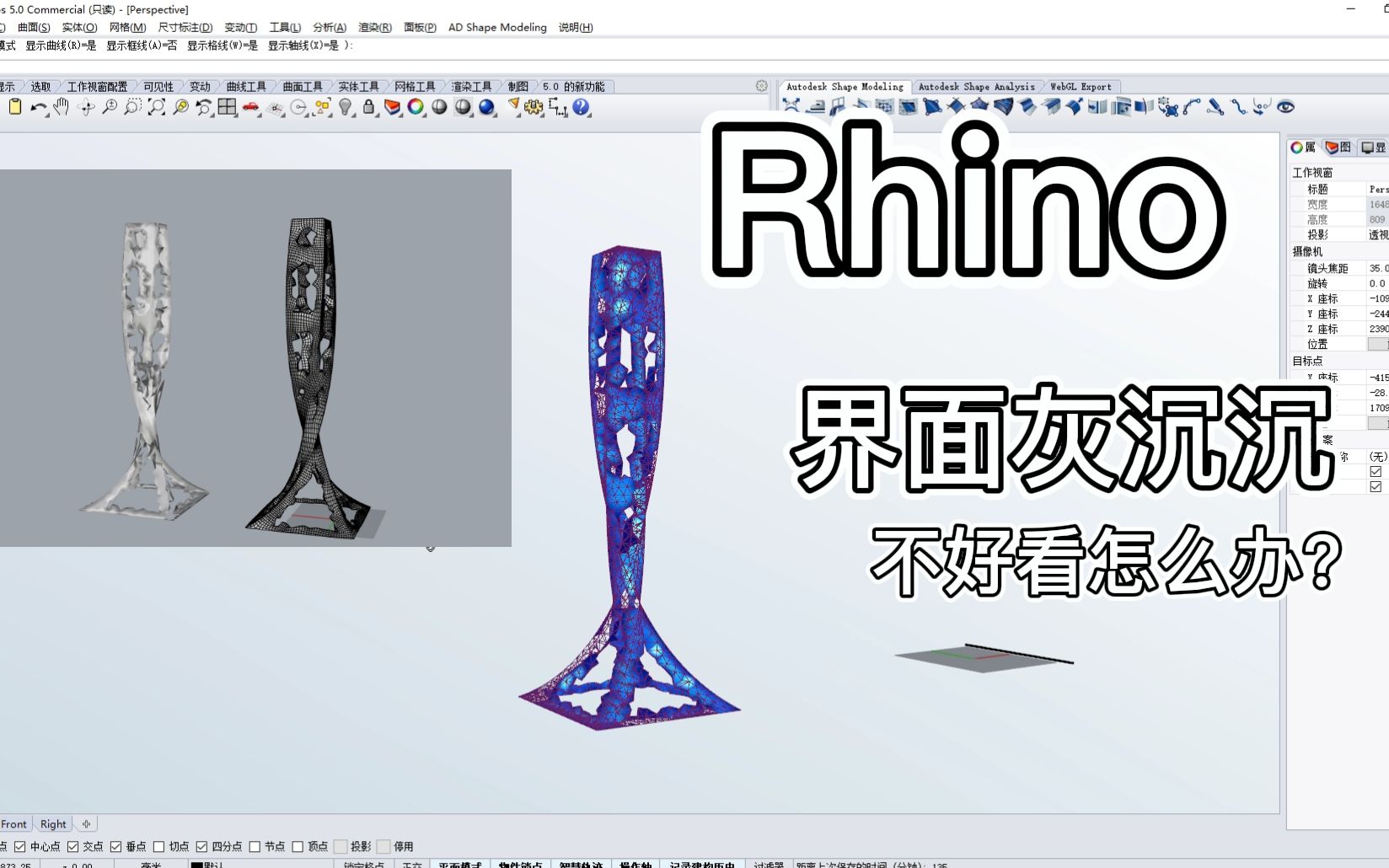This screenshot has width=1389, height=868.
Task: Click the 镜头焦距 value field
Action: [x=1377, y=268]
